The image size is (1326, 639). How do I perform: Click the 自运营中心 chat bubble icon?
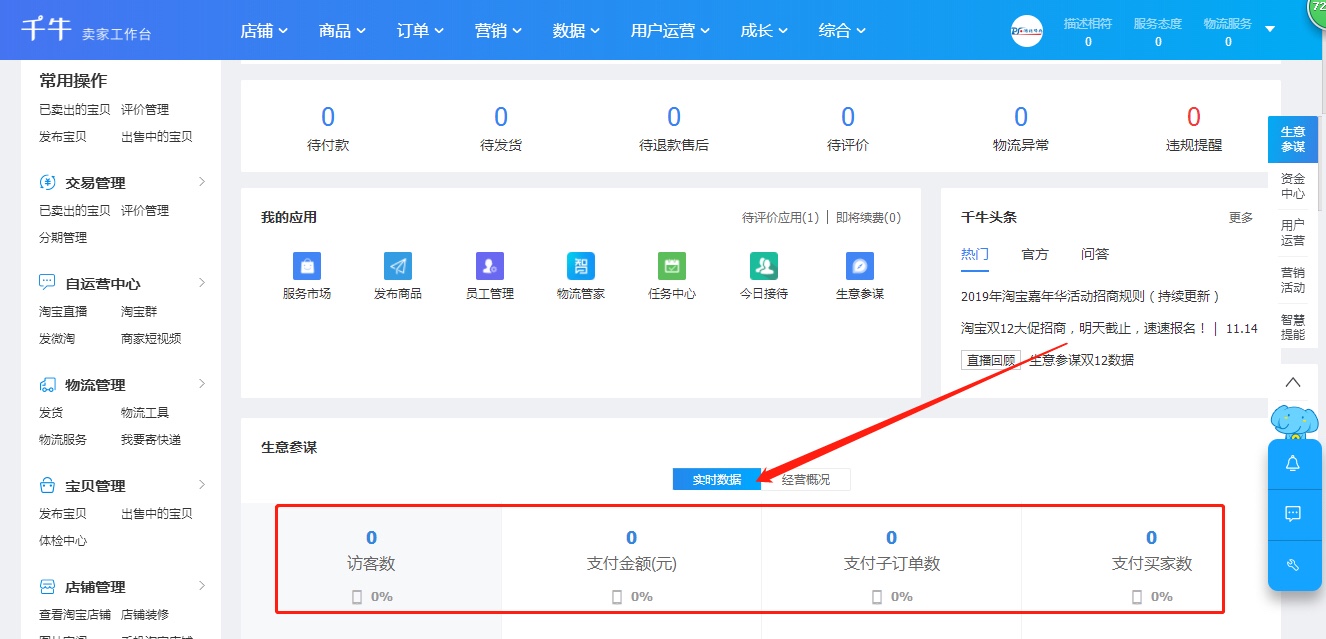47,283
